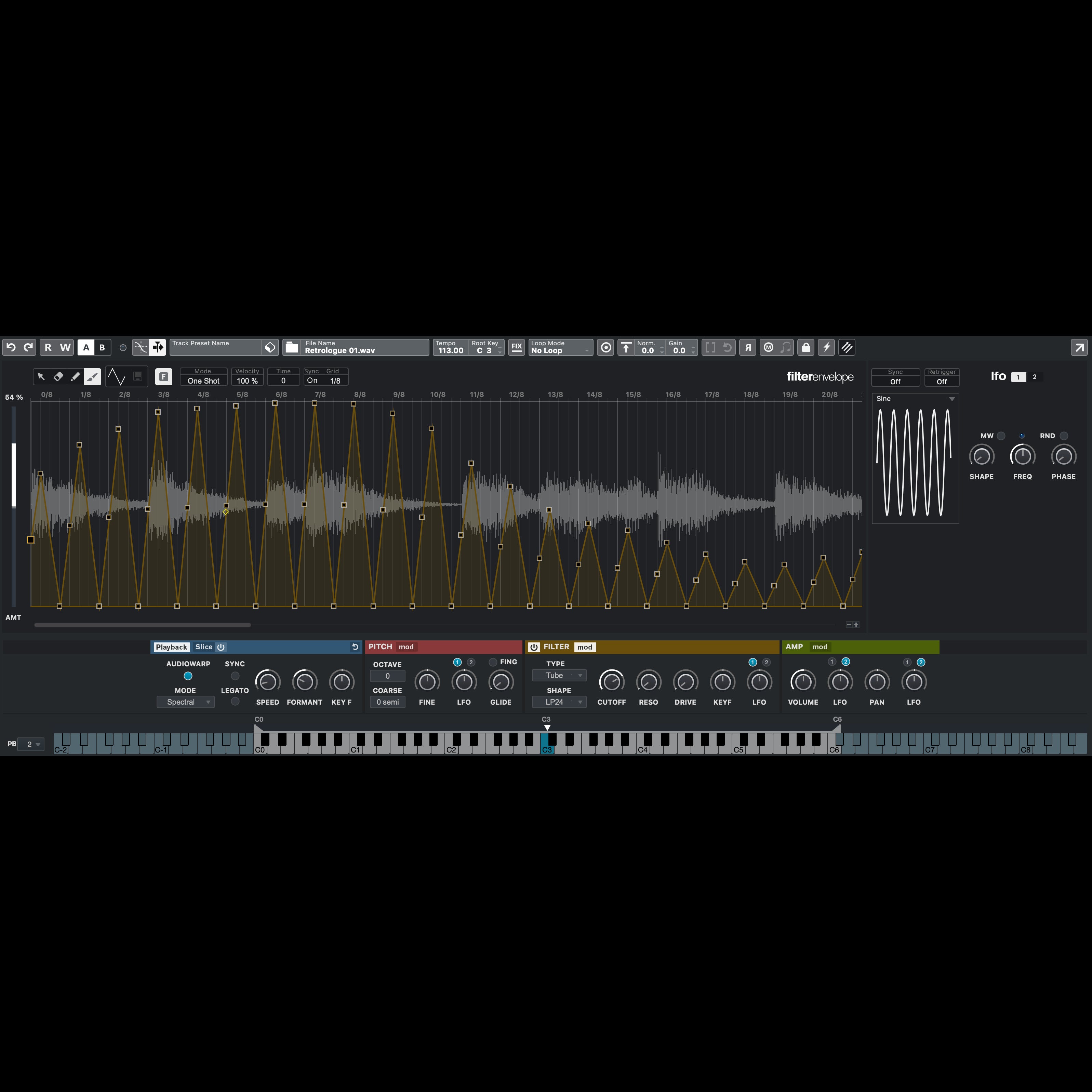Click the Redo arrow icon
Viewport: 1092px width, 1092px height.
28,347
